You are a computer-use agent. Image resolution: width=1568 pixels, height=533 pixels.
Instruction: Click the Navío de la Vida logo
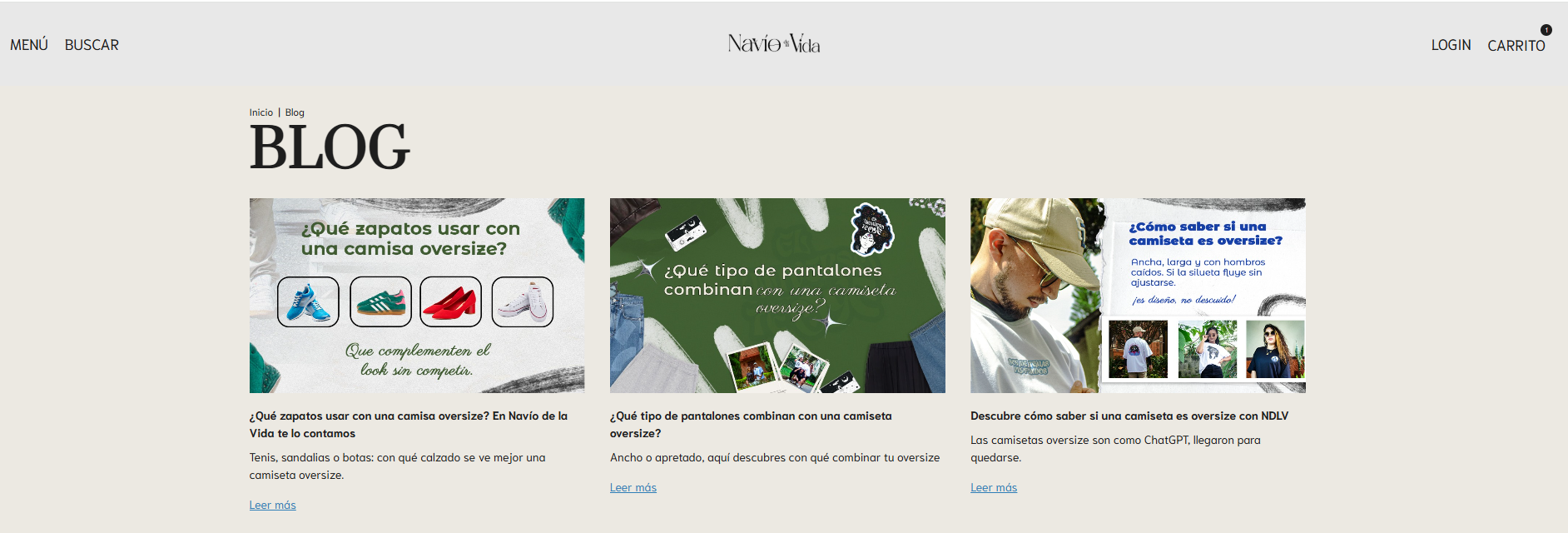774,43
